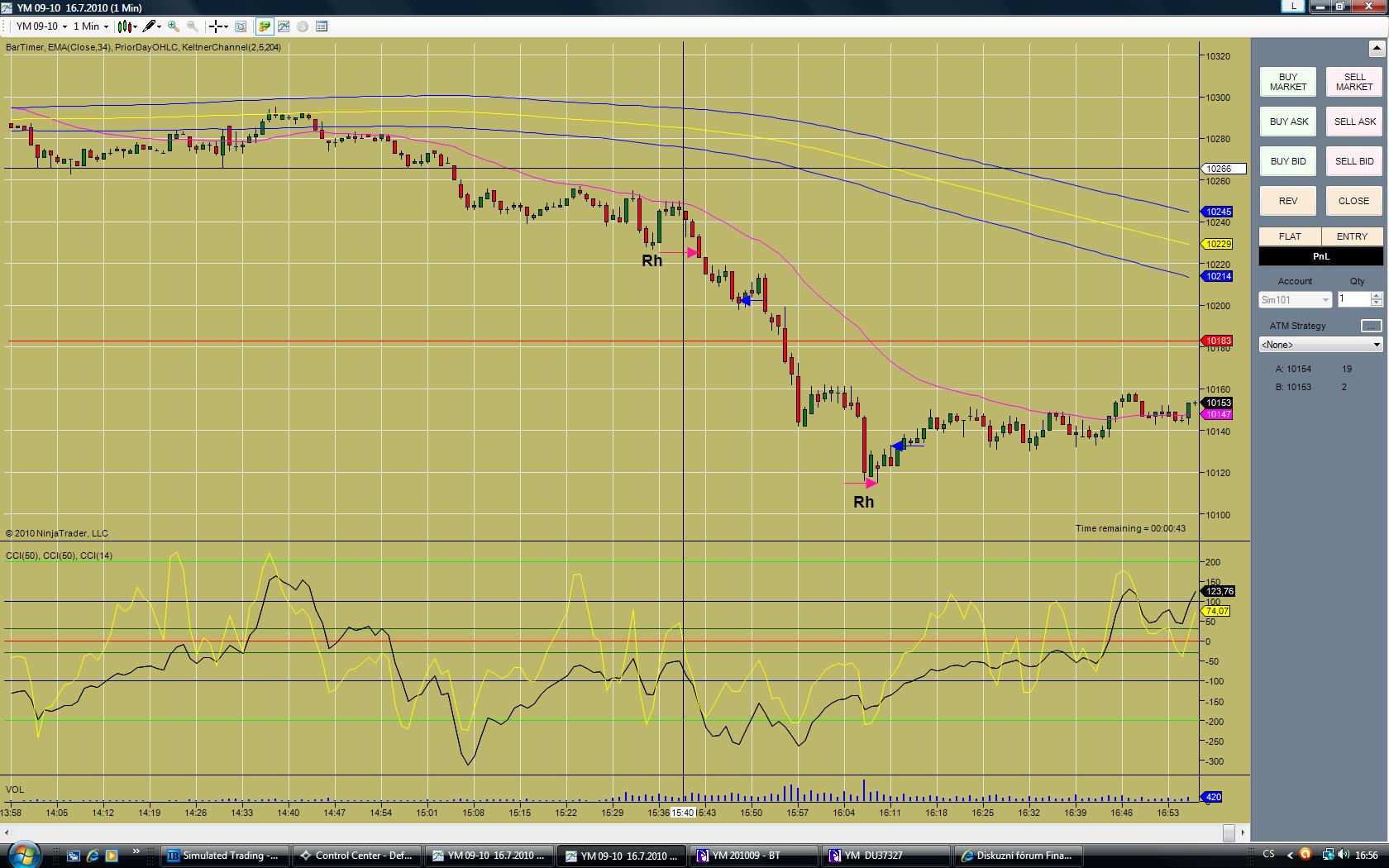
Task: Open the ATM Strategy None dropdown
Action: click(1320, 344)
